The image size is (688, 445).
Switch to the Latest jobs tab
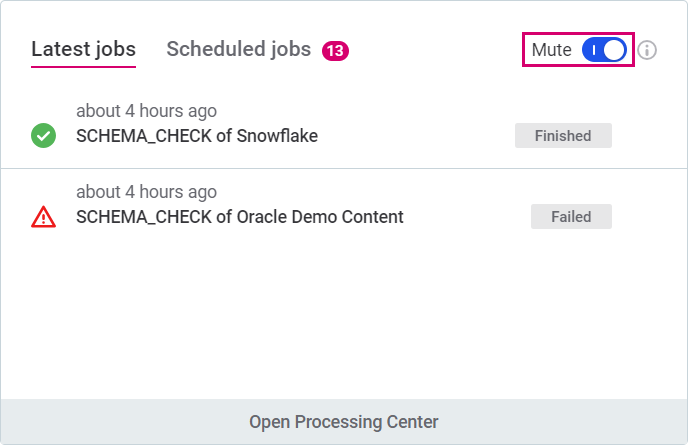pos(83,49)
